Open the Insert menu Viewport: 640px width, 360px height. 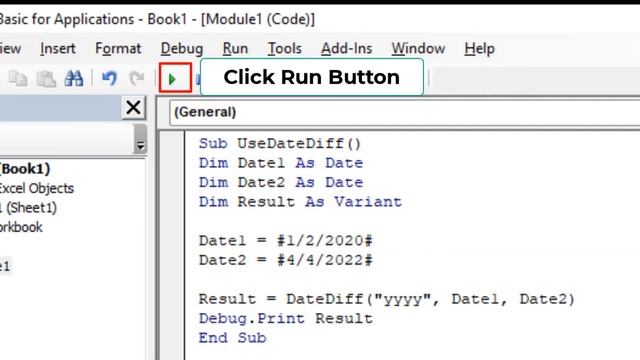pyautogui.click(x=58, y=49)
